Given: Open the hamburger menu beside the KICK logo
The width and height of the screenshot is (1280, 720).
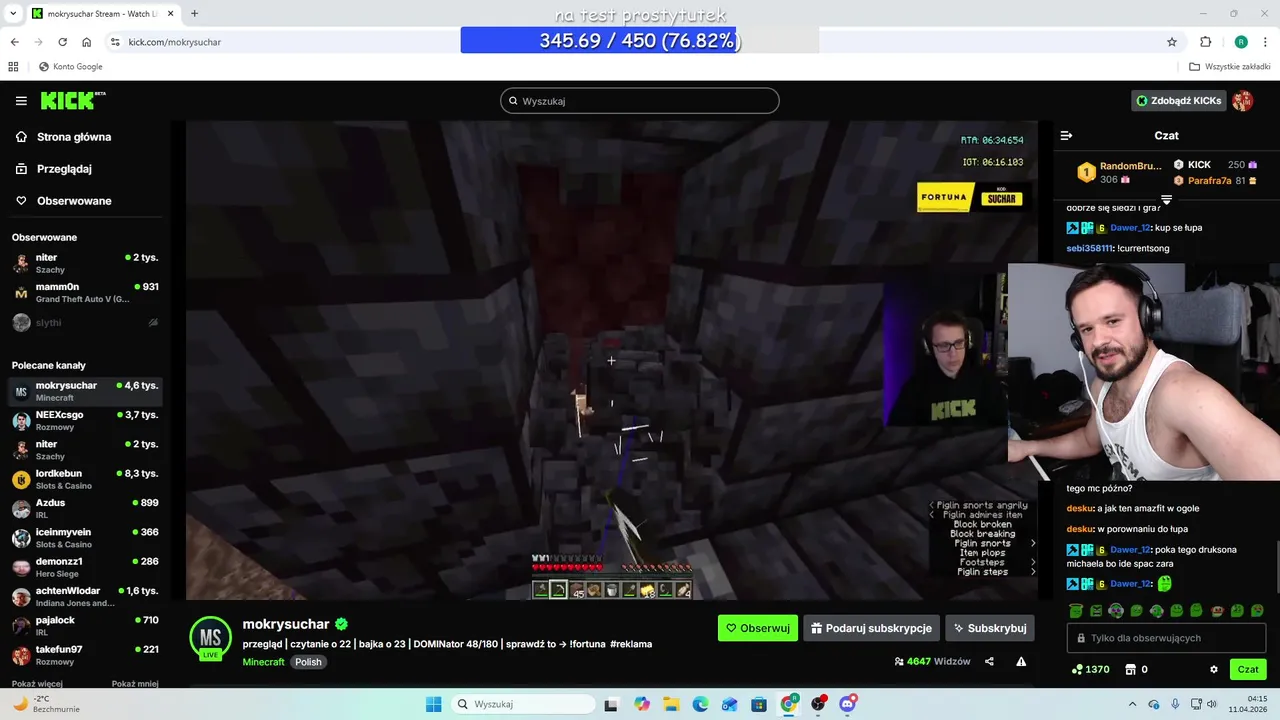Looking at the screenshot, I should click(x=21, y=101).
